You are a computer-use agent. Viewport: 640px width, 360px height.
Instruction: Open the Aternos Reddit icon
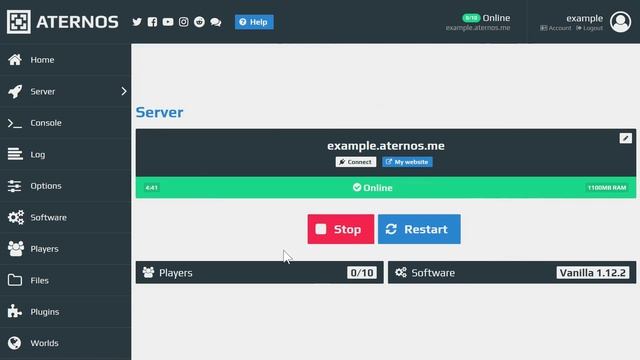point(199,22)
